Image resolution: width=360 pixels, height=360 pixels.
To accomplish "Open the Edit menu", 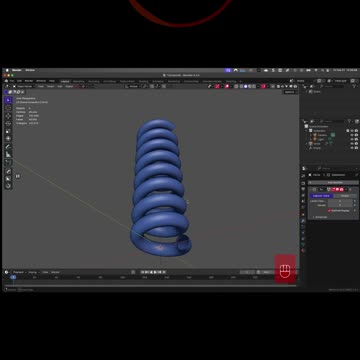I will pyautogui.click(x=19, y=81).
